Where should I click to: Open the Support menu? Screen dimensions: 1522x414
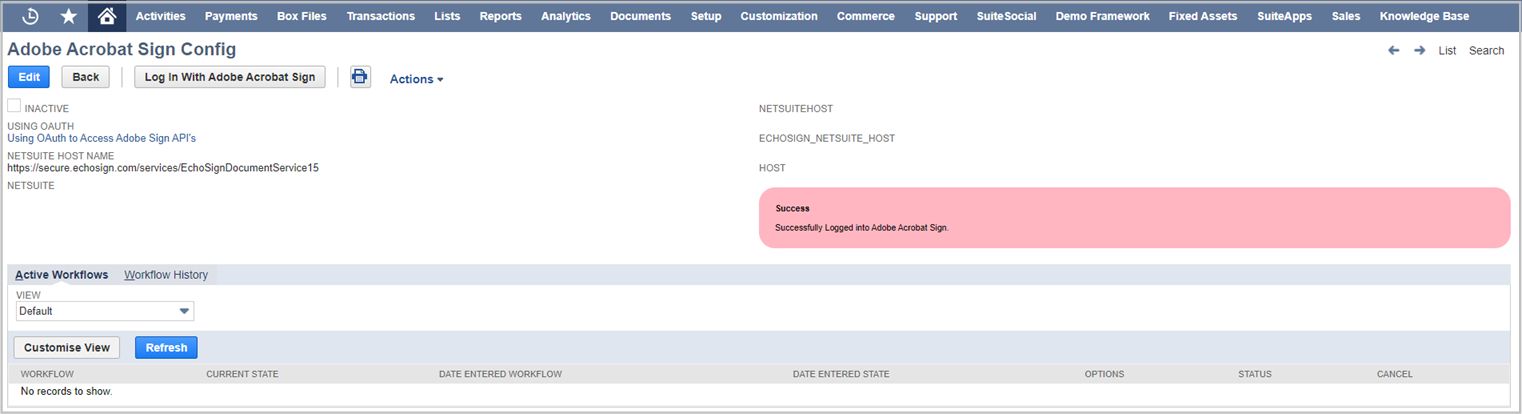click(936, 16)
